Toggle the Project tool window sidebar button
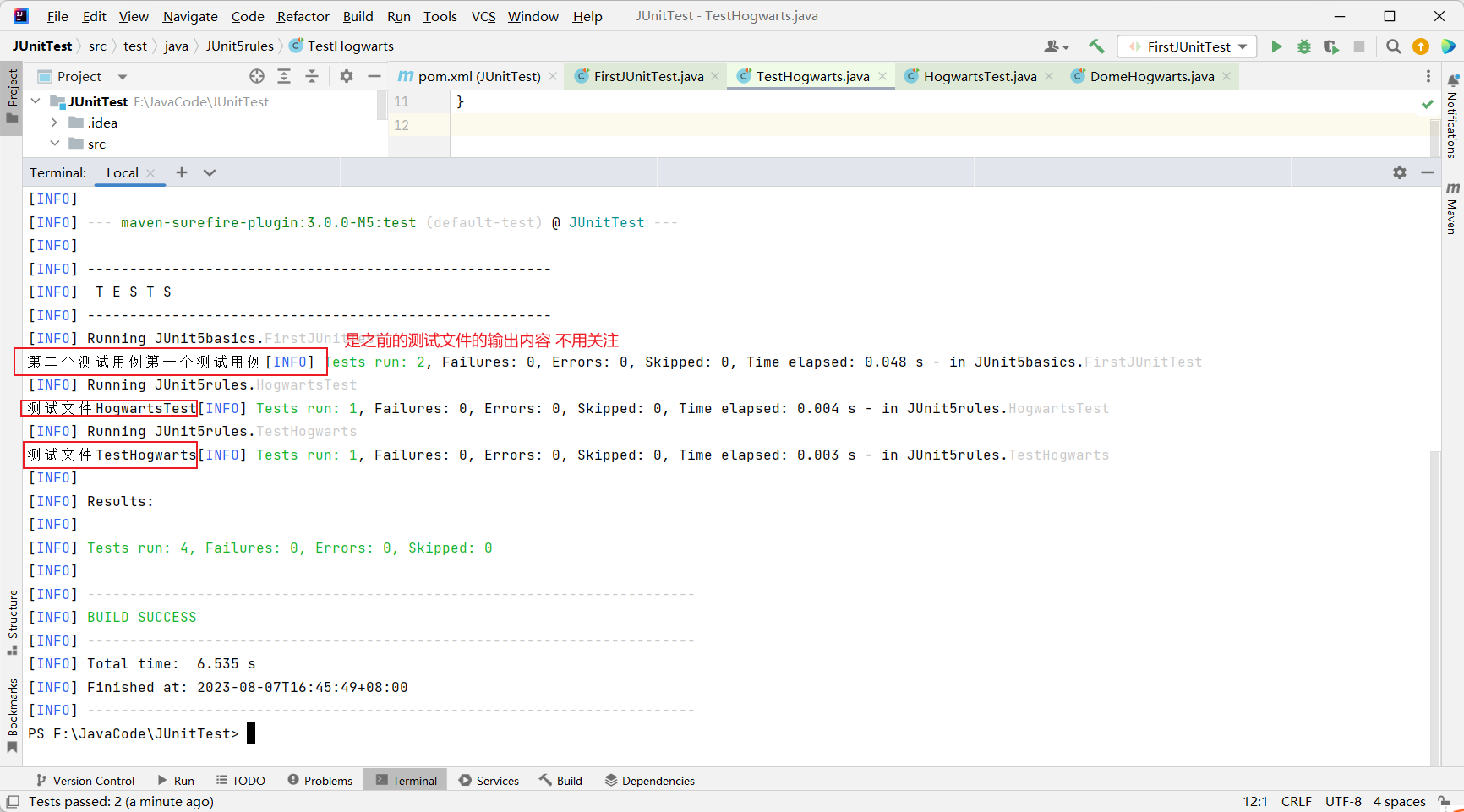The width and height of the screenshot is (1464, 812). (x=12, y=95)
